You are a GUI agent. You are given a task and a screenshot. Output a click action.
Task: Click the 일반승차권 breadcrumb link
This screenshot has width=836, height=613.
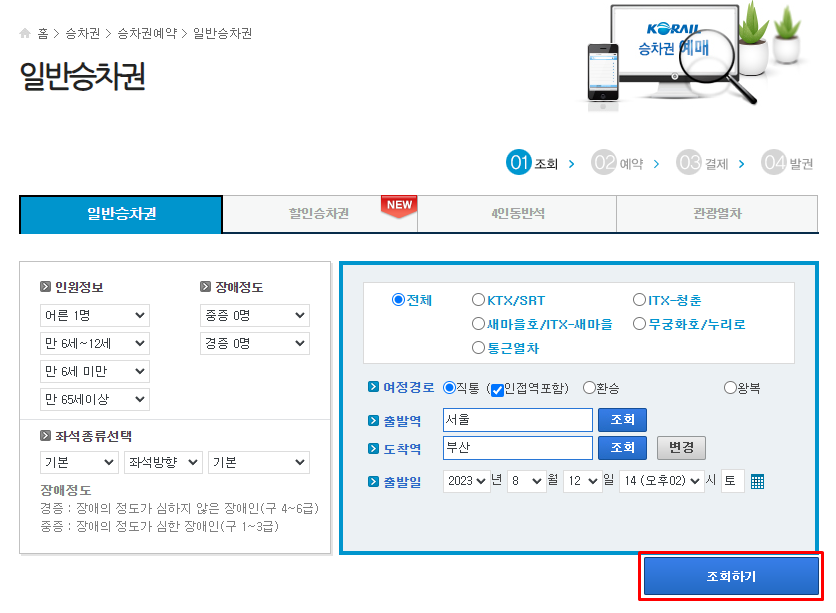(222, 34)
